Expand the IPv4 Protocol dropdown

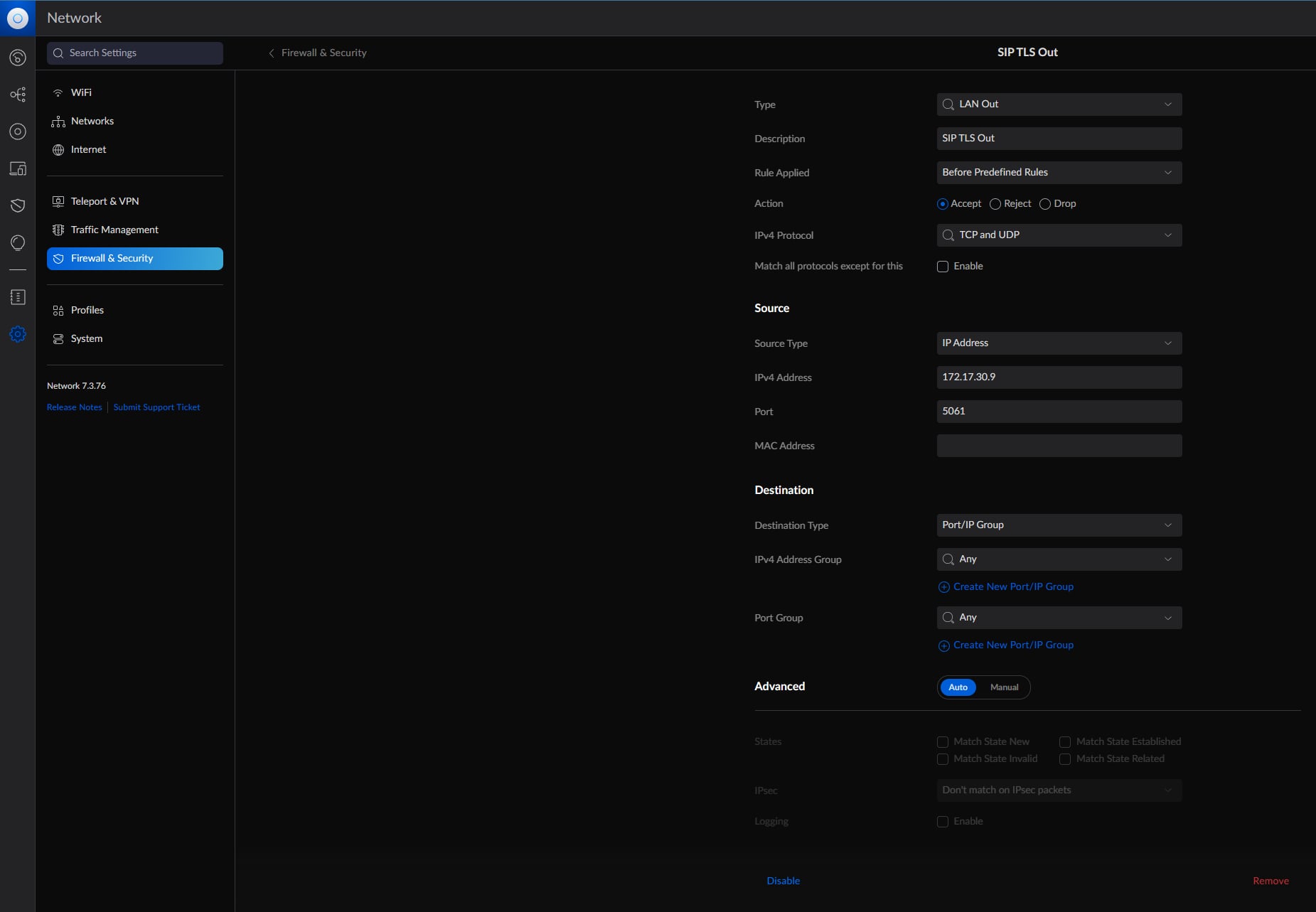pyautogui.click(x=1059, y=235)
